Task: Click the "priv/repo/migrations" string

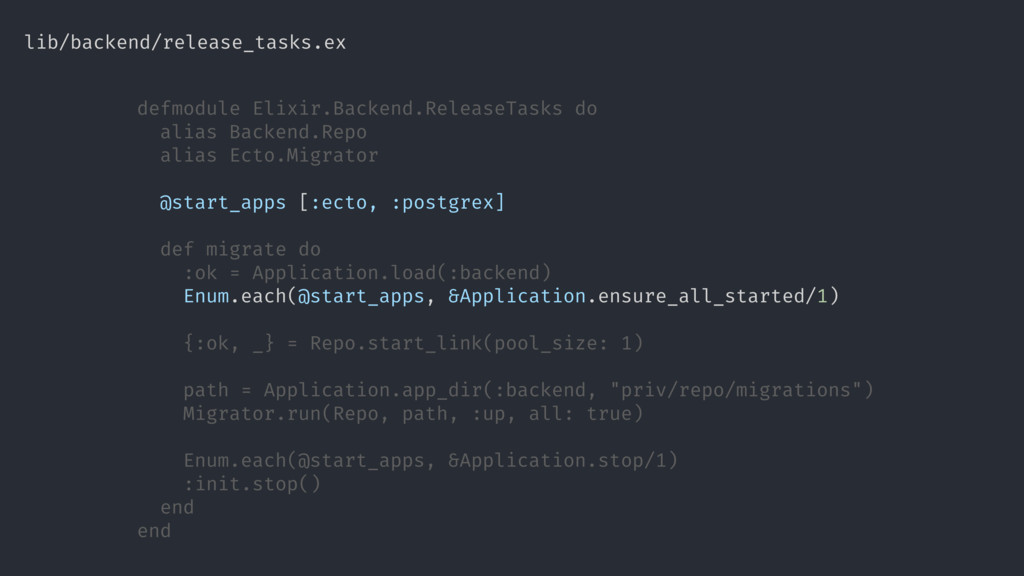Action: 736,391
